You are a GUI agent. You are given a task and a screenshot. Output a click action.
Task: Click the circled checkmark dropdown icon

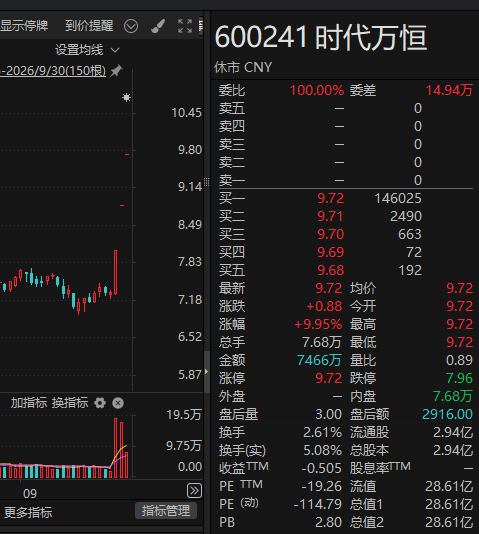[x=131, y=26]
